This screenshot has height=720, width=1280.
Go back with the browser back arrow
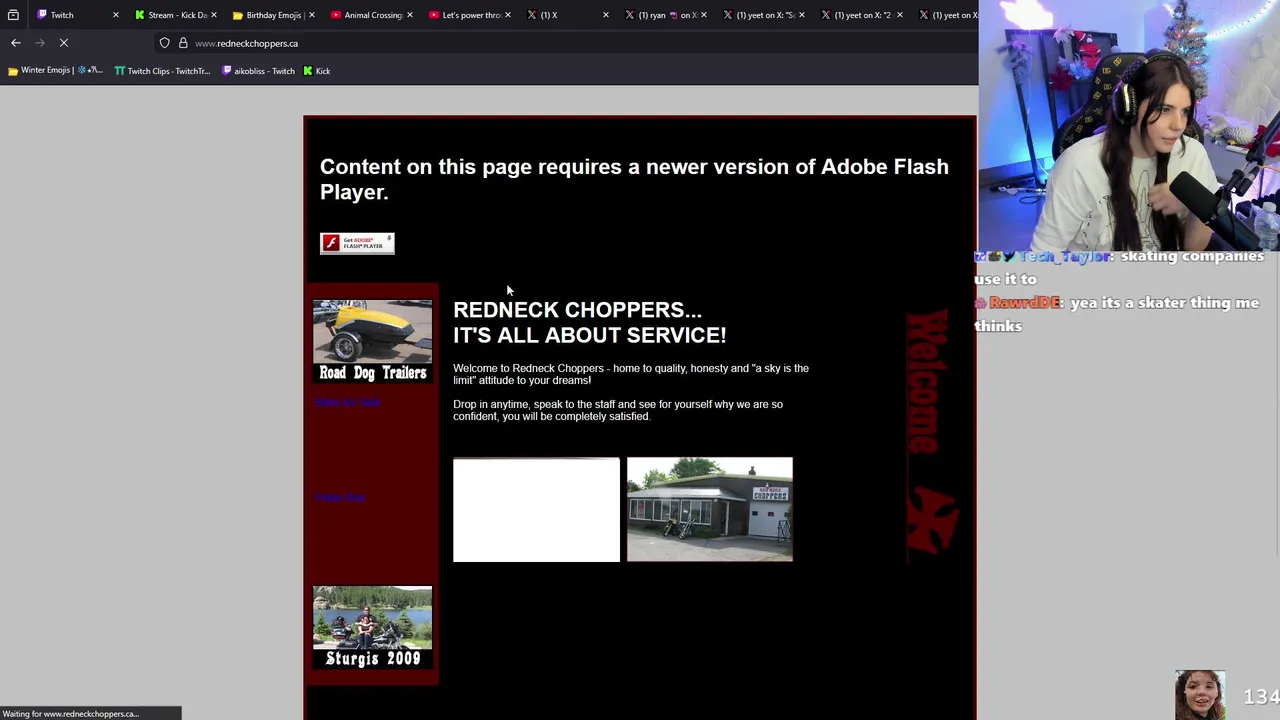[16, 43]
